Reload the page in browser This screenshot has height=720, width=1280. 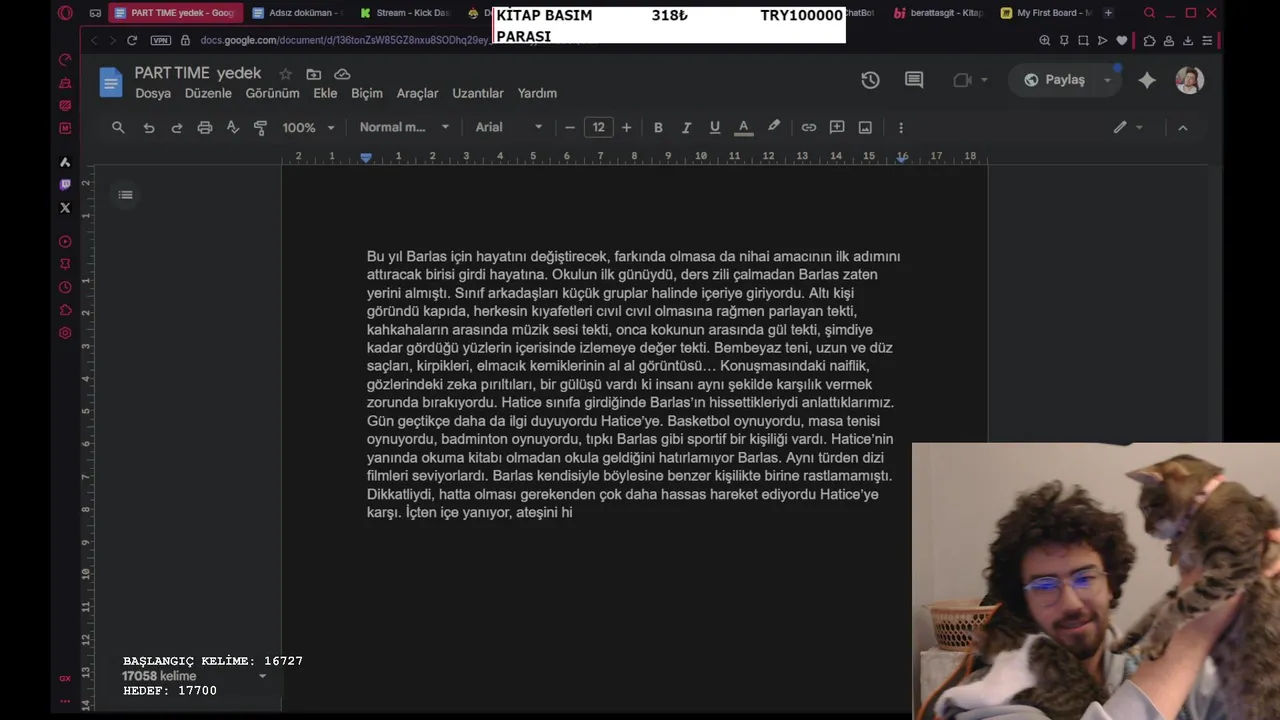(132, 40)
